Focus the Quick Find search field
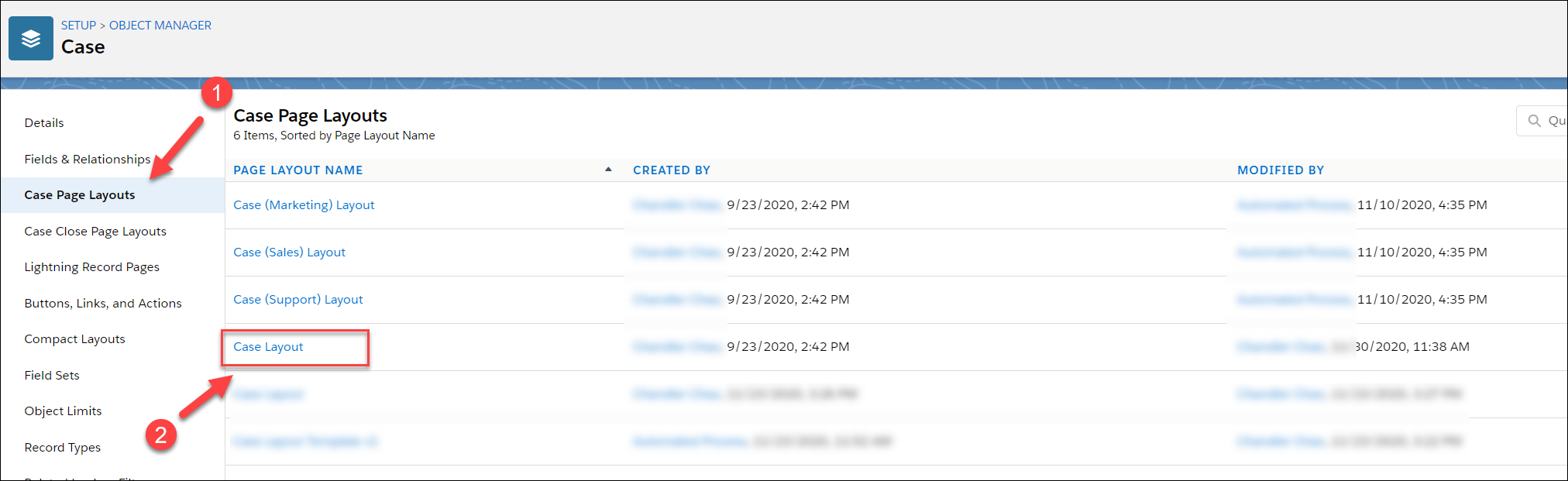The width and height of the screenshot is (1568, 481). click(1542, 121)
